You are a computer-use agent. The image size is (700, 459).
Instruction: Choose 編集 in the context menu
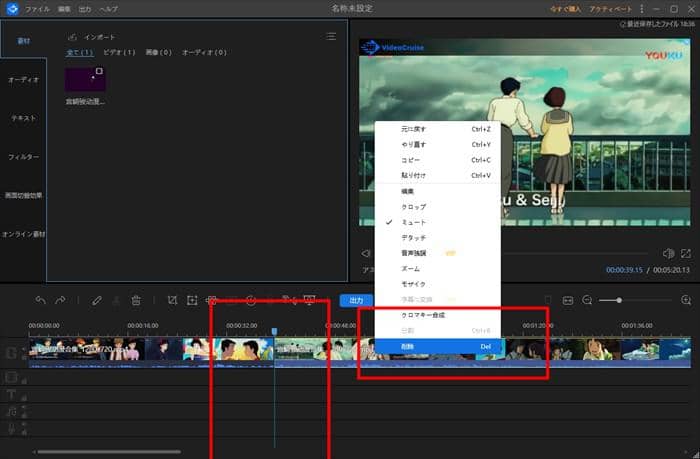[x=438, y=192]
